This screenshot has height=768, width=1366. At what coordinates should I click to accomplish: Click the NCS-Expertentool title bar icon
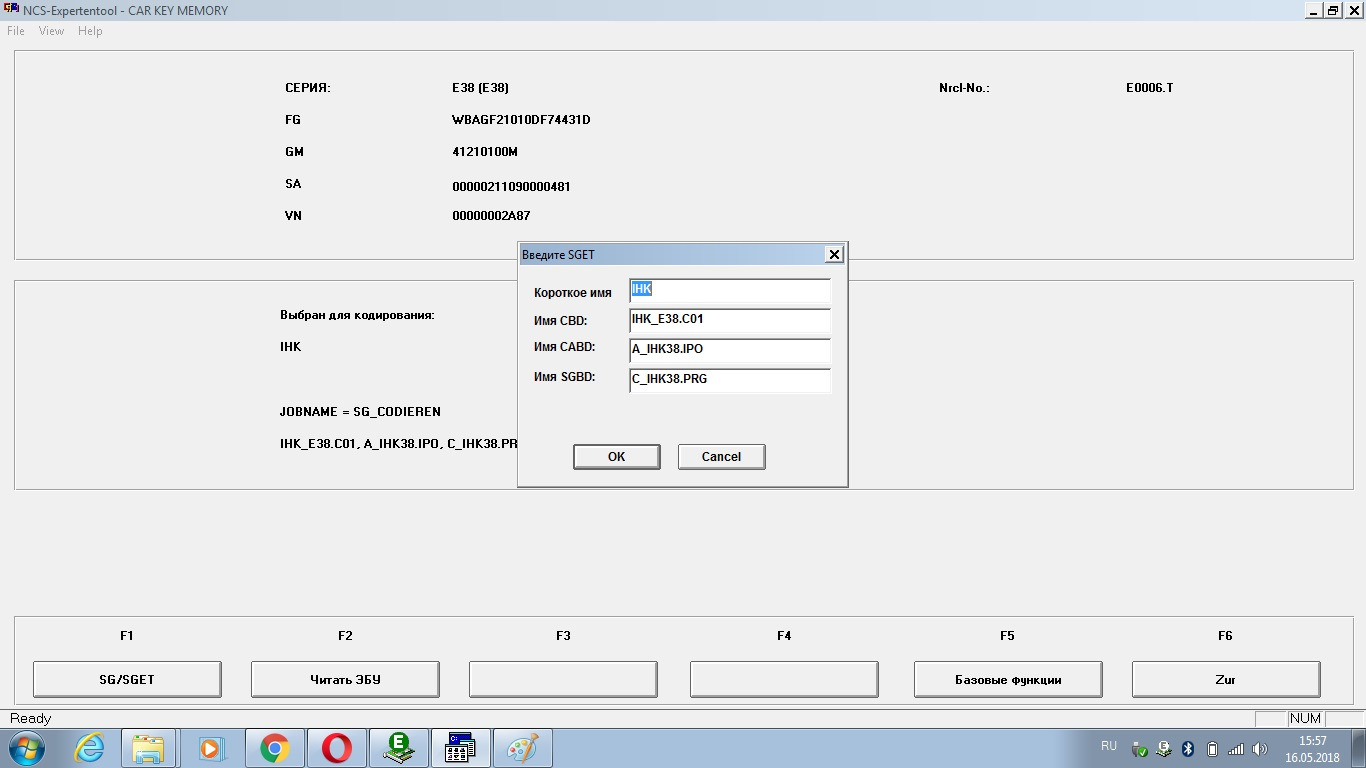11,10
